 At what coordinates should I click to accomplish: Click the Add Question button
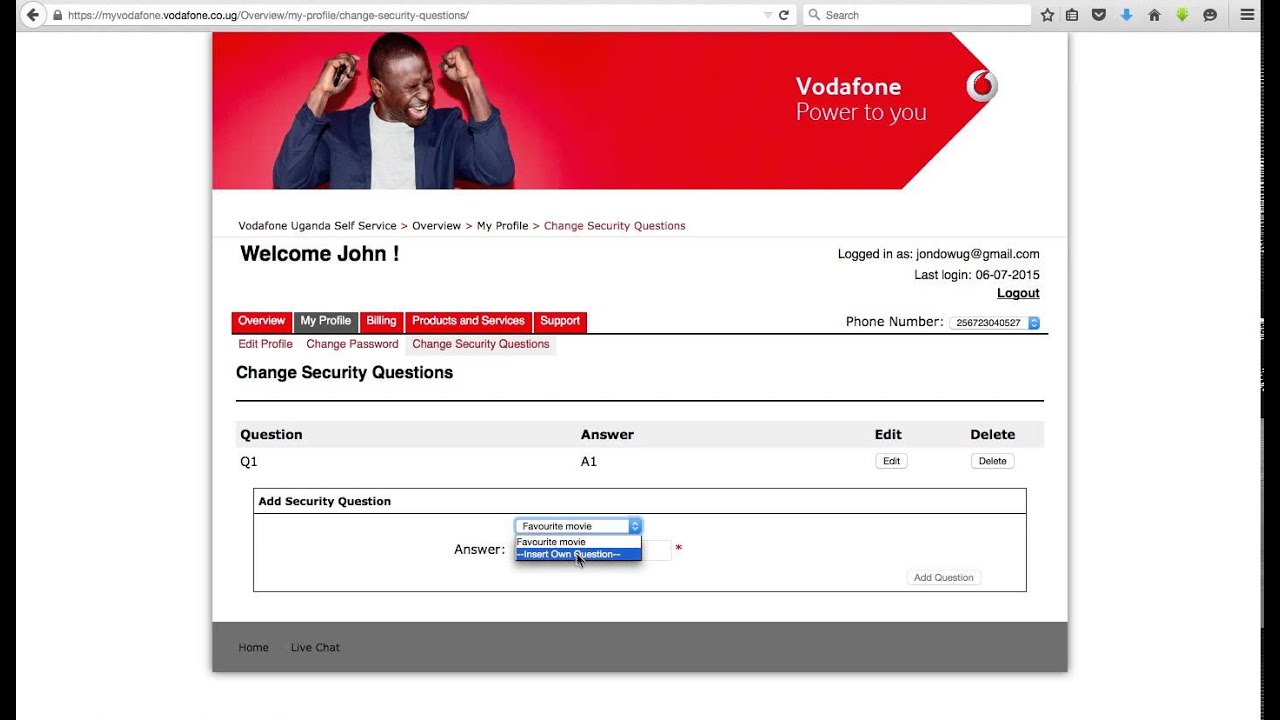(943, 578)
